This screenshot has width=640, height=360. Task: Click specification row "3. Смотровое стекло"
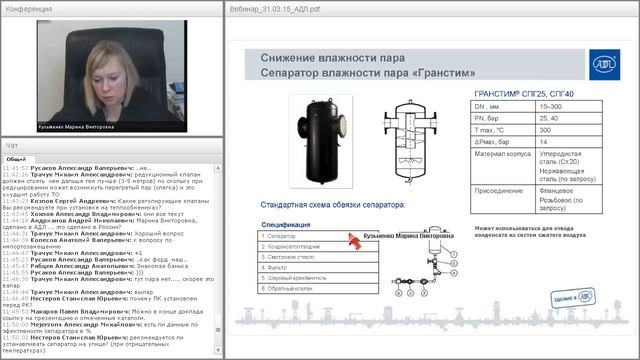coord(318,257)
